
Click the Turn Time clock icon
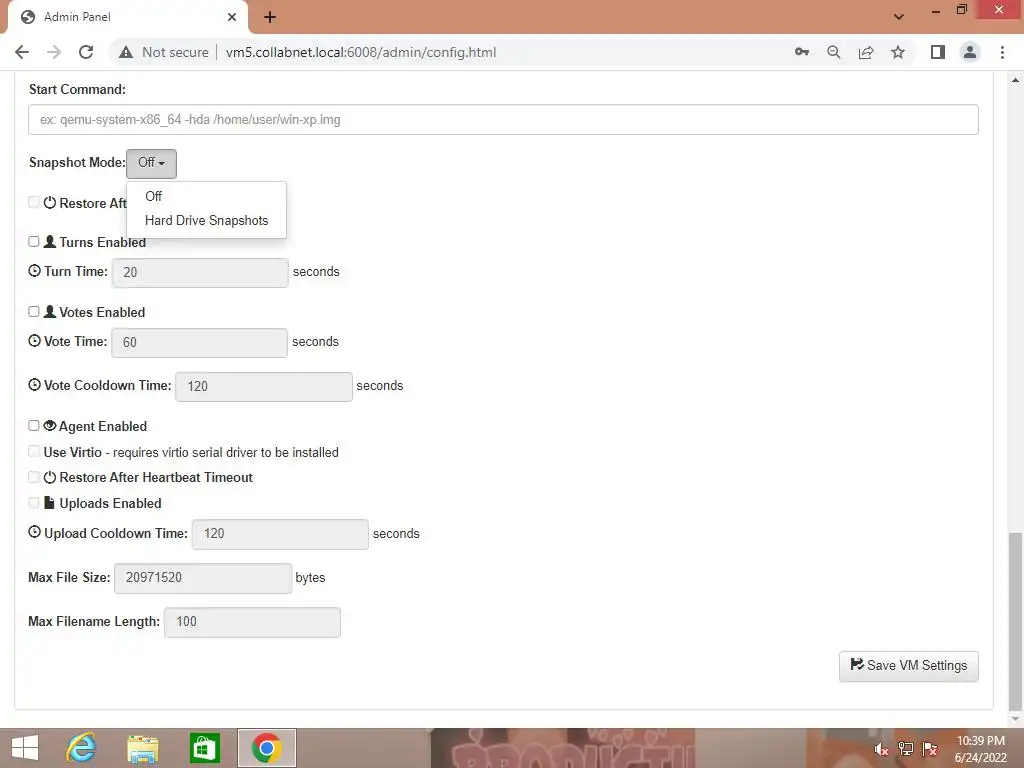pos(35,270)
